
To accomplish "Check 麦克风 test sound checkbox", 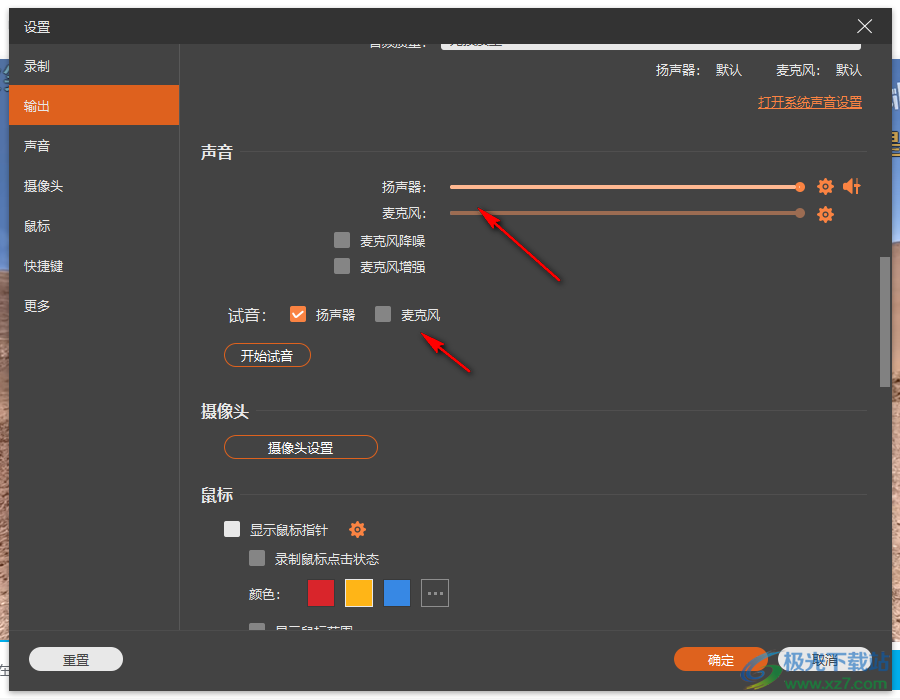I will pos(383,314).
